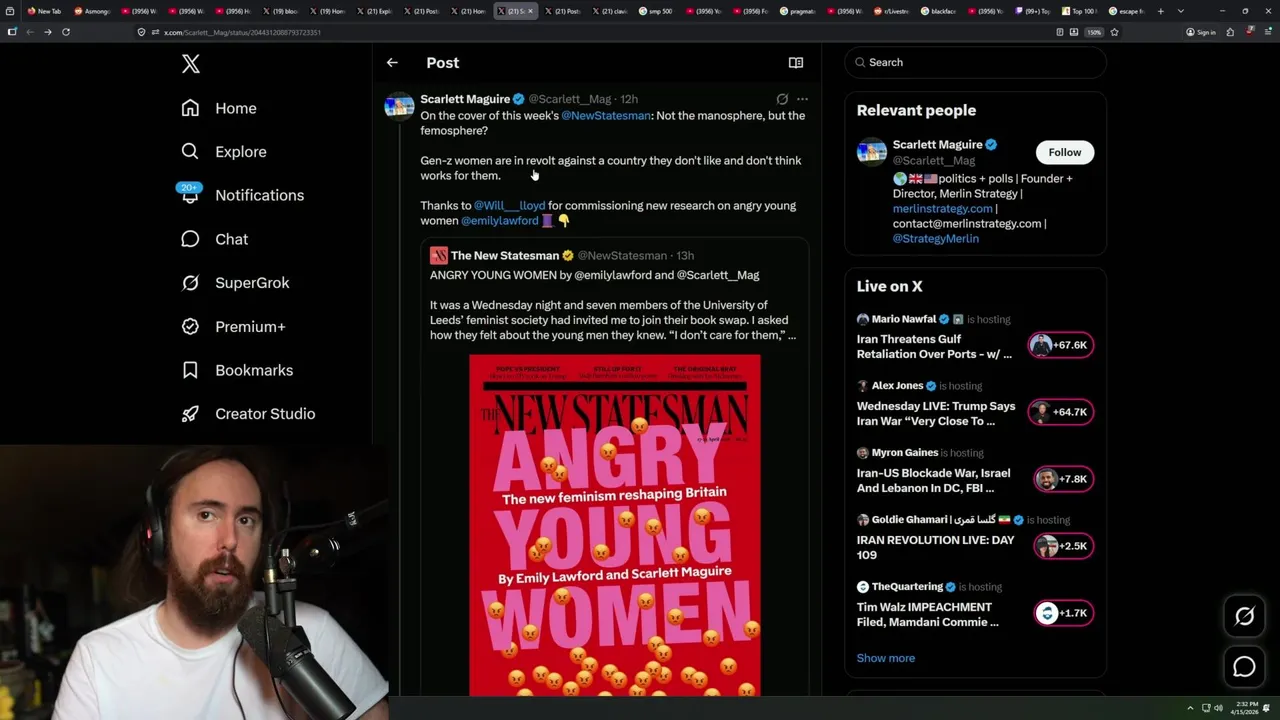Click the X logo in the sidebar
Image resolution: width=1280 pixels, height=720 pixels.
(191, 64)
